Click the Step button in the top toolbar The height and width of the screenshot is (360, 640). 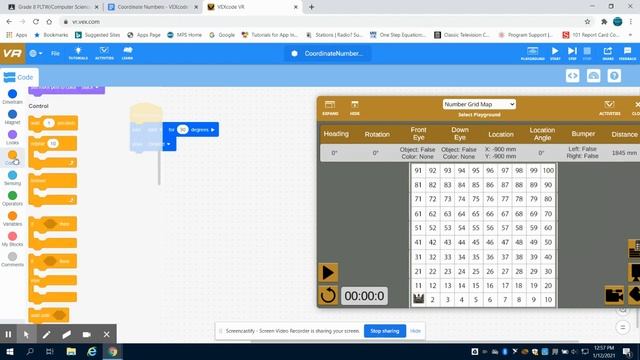(572, 53)
